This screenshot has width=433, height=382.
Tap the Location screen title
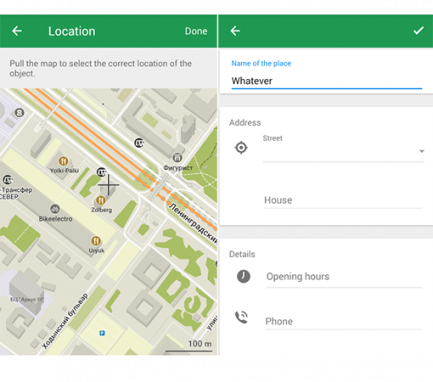(72, 31)
